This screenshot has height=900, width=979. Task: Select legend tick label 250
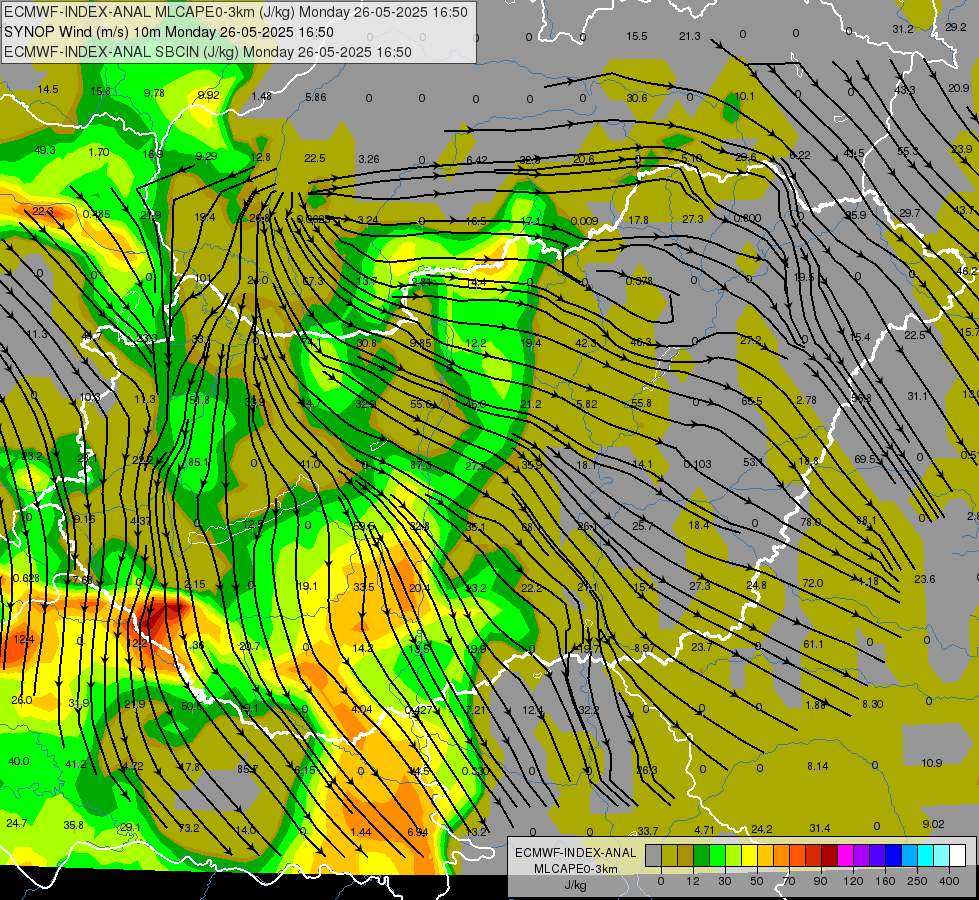pos(917,881)
